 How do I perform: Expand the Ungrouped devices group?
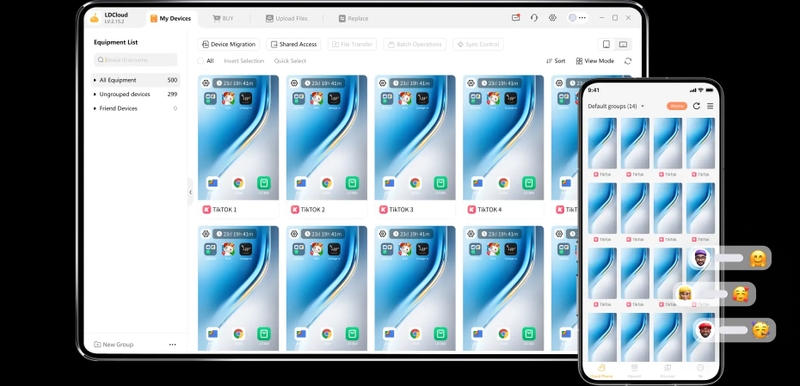click(x=95, y=94)
